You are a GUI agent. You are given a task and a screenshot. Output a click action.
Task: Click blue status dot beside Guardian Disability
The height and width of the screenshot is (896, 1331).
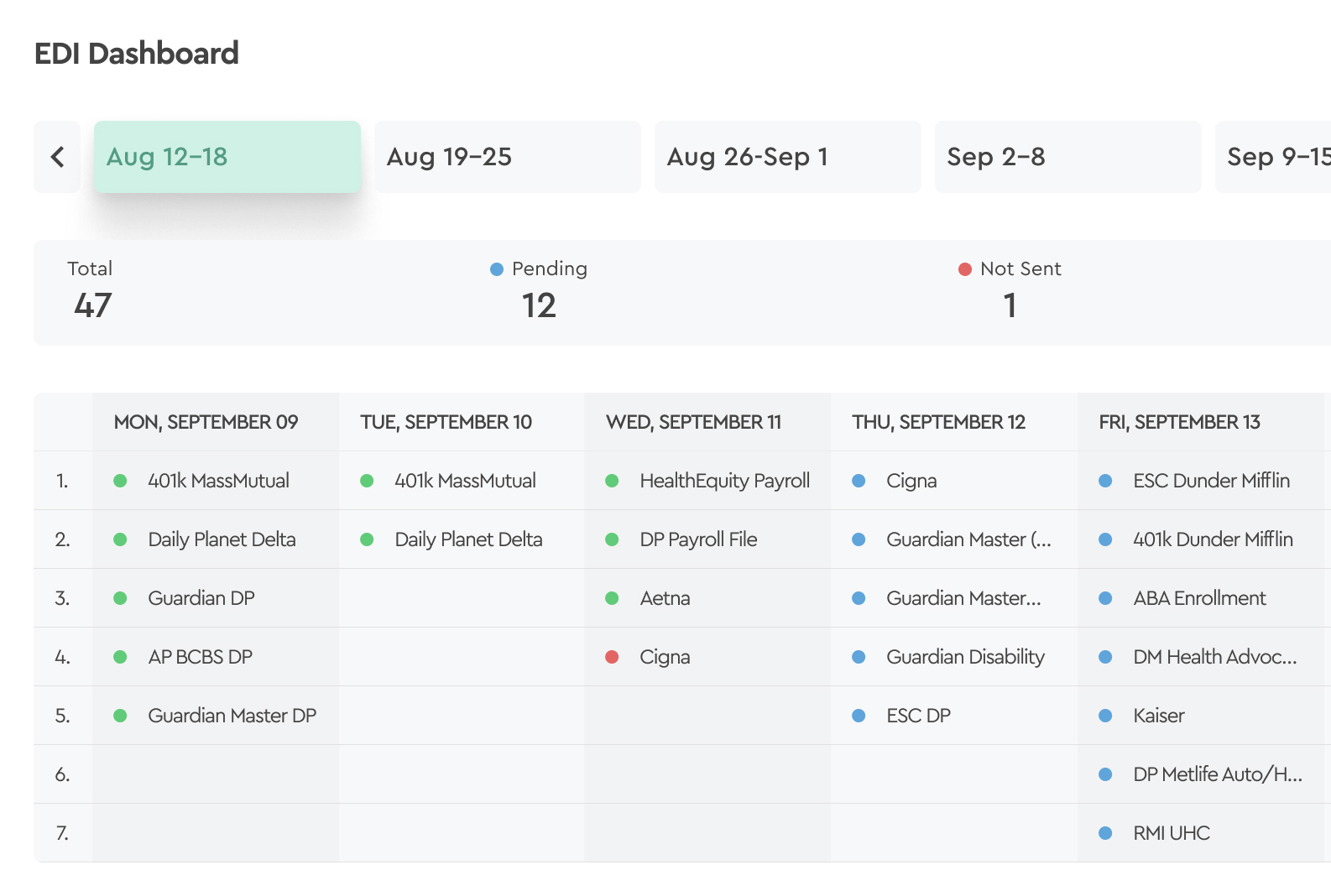click(x=859, y=657)
